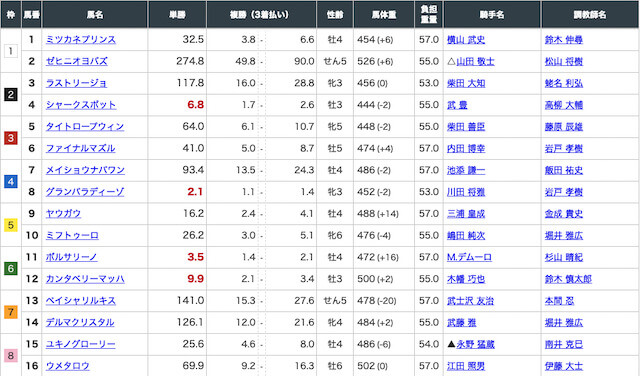Viewport: 640px width, 376px height.
Task: Open horse グランパラディーゾ link
Action: click(85, 192)
